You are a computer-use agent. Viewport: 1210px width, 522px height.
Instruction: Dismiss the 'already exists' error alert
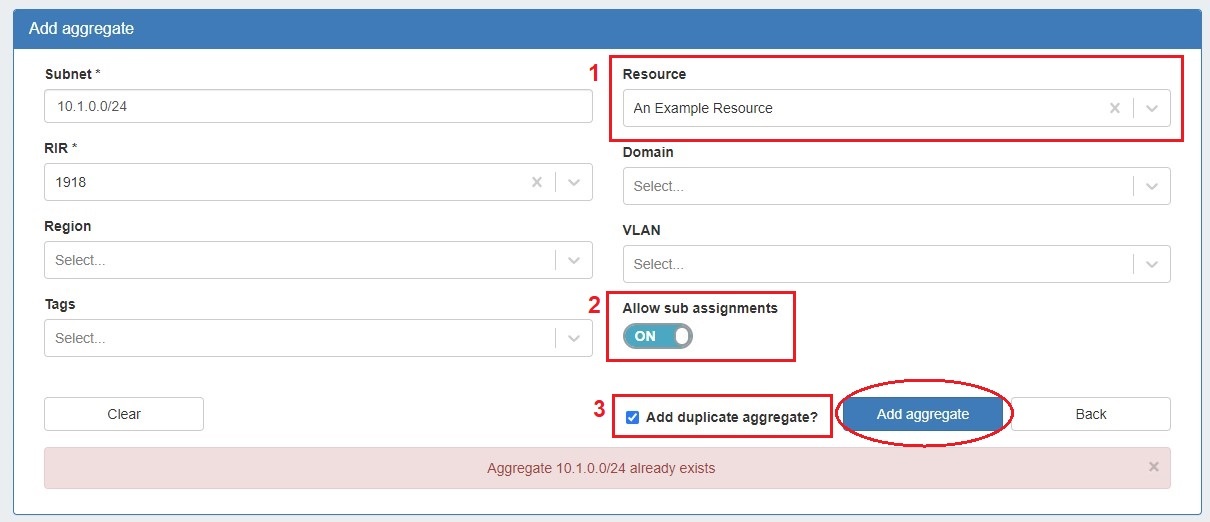pos(1153,467)
